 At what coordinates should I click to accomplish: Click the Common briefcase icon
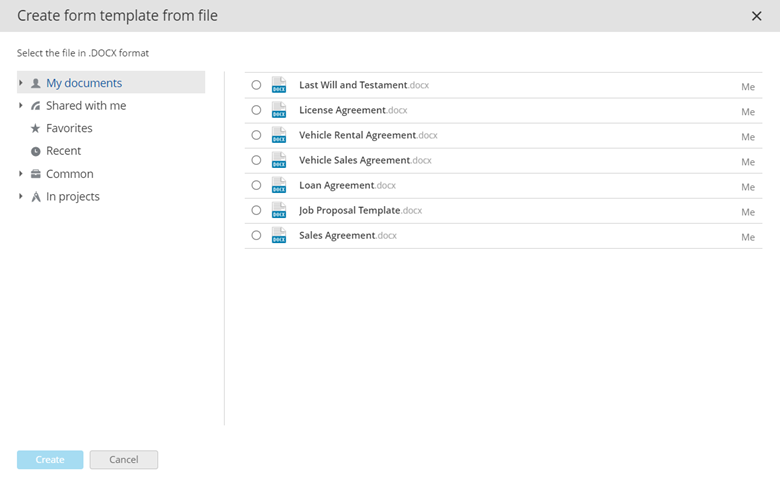[x=36, y=174]
